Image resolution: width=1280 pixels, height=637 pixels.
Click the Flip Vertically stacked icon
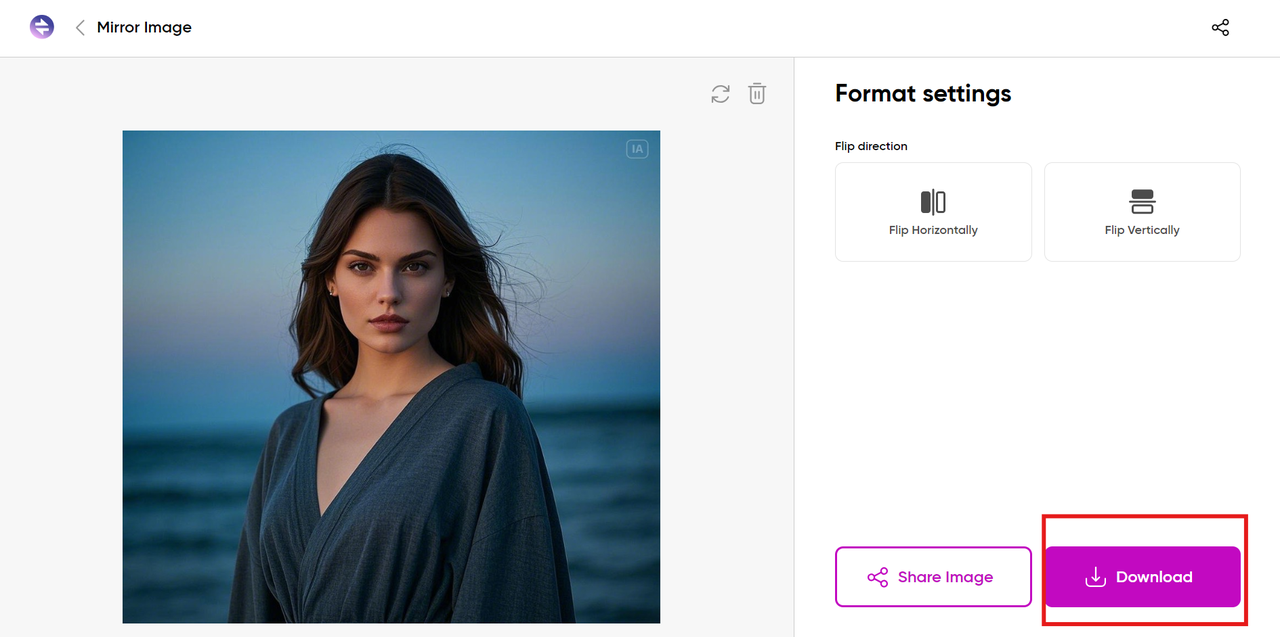tap(1142, 202)
